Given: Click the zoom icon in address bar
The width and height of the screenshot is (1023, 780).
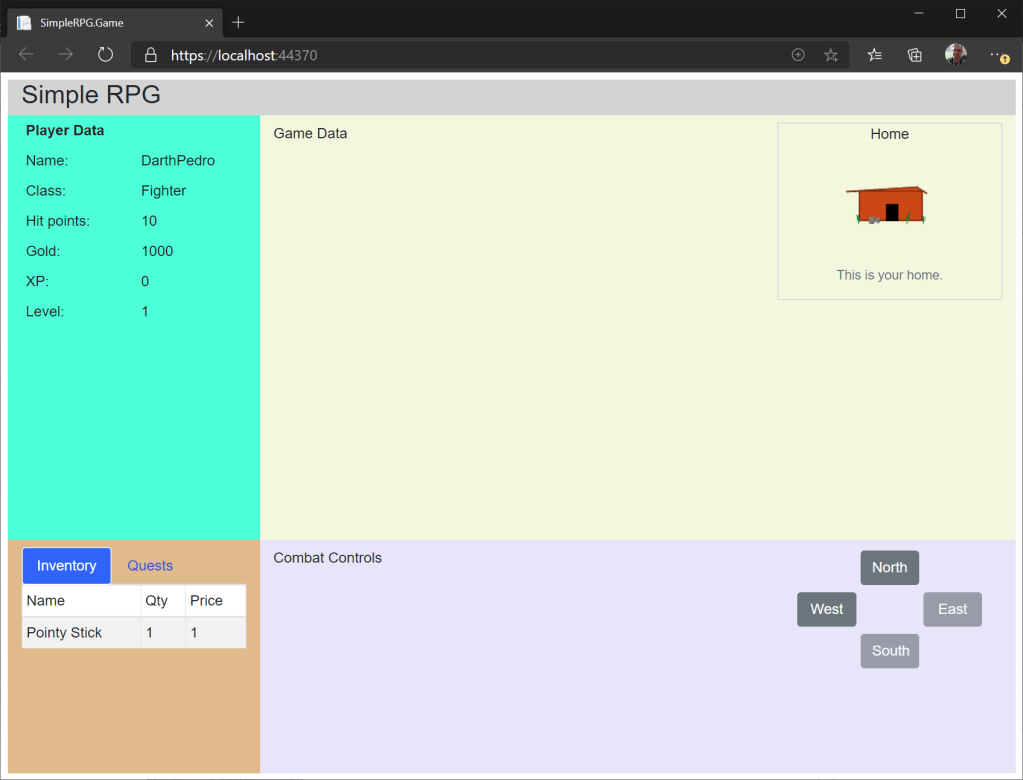Looking at the screenshot, I should pos(798,55).
